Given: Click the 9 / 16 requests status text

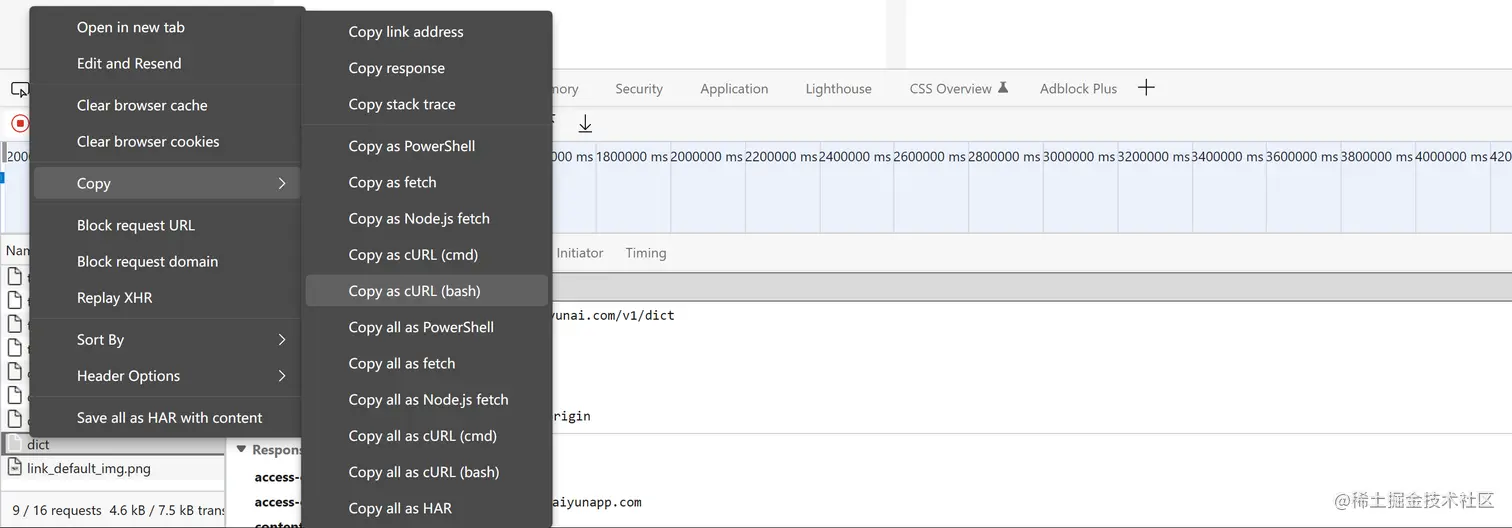Looking at the screenshot, I should (x=56, y=510).
